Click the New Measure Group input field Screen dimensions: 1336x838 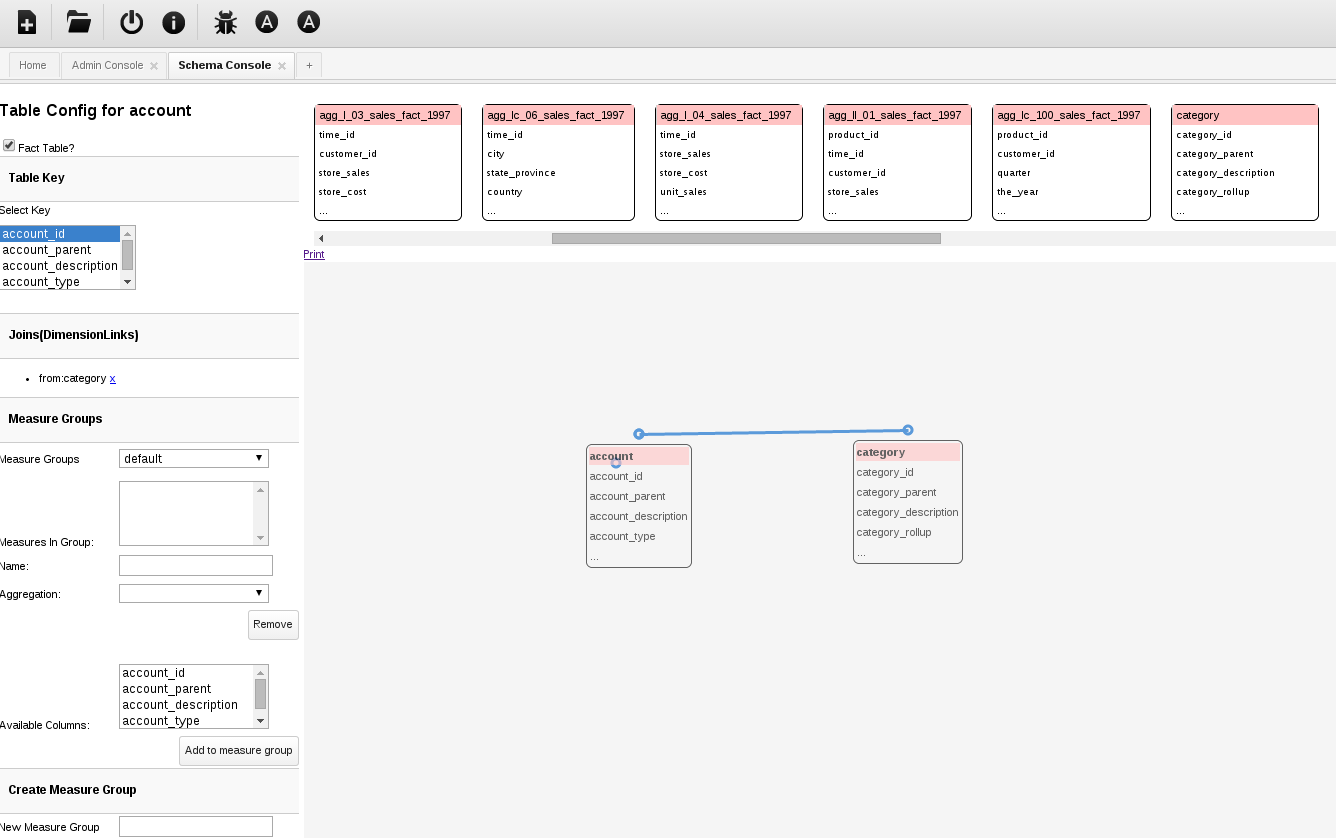(x=196, y=826)
